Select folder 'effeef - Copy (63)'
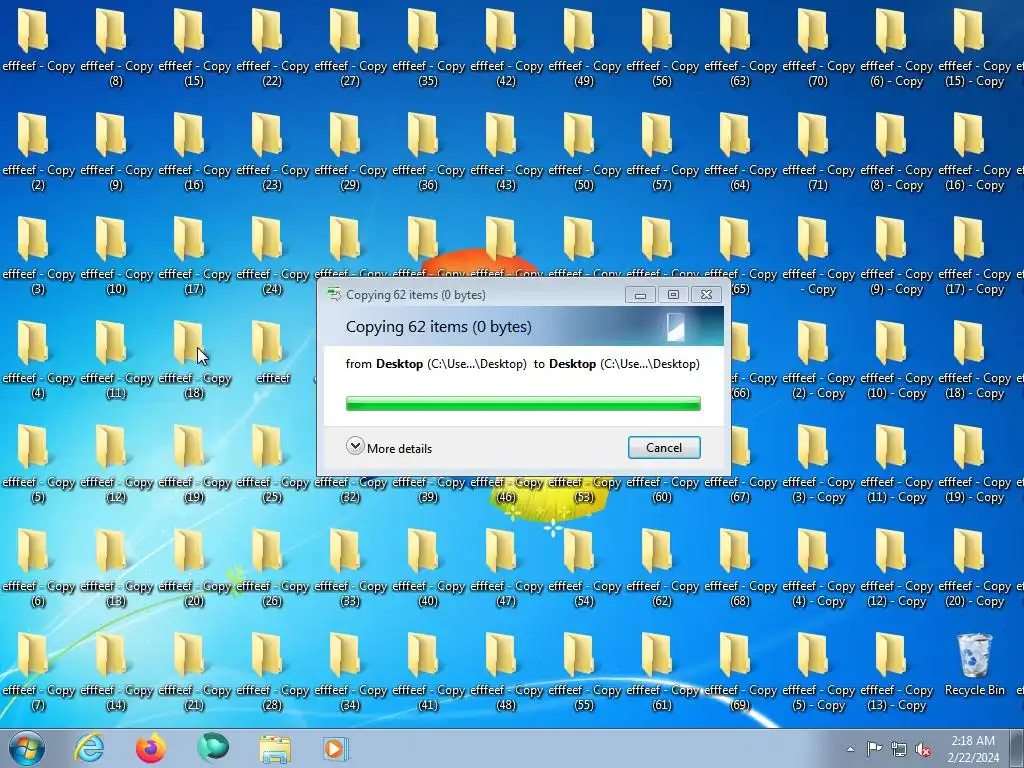Screen dimensions: 1024x768 coord(740,48)
